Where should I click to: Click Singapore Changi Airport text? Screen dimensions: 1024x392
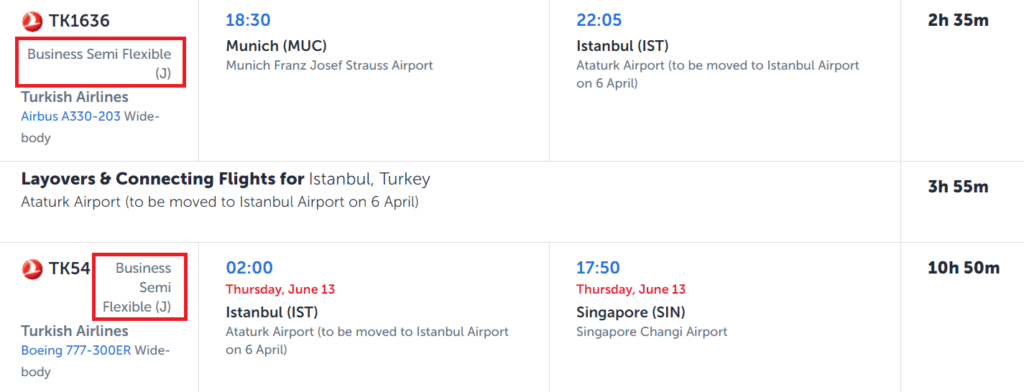652,332
